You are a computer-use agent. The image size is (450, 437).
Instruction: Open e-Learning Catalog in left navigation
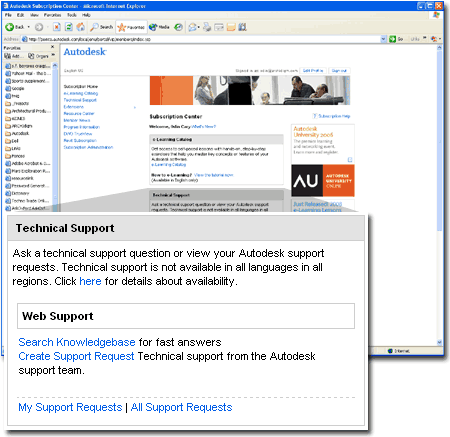[x=81, y=93]
